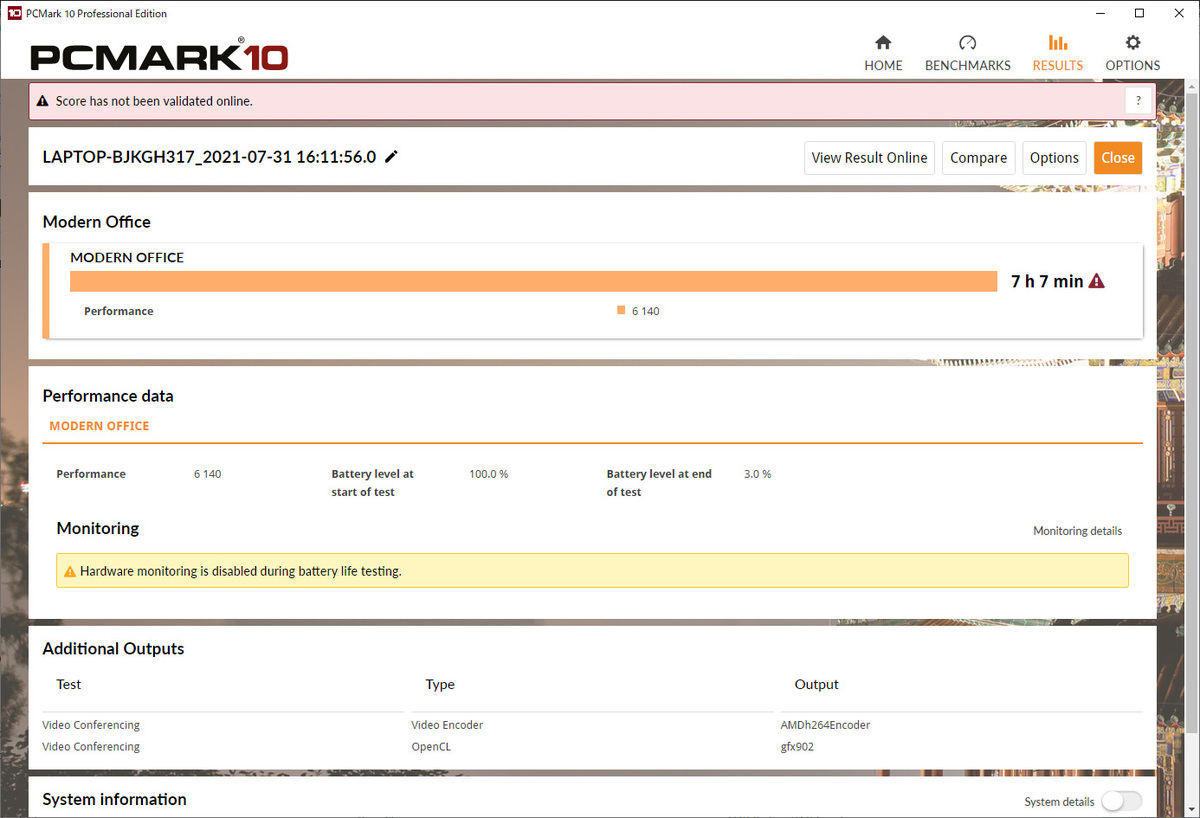
Task: Click the PCMark 10 logo
Action: coord(159,56)
